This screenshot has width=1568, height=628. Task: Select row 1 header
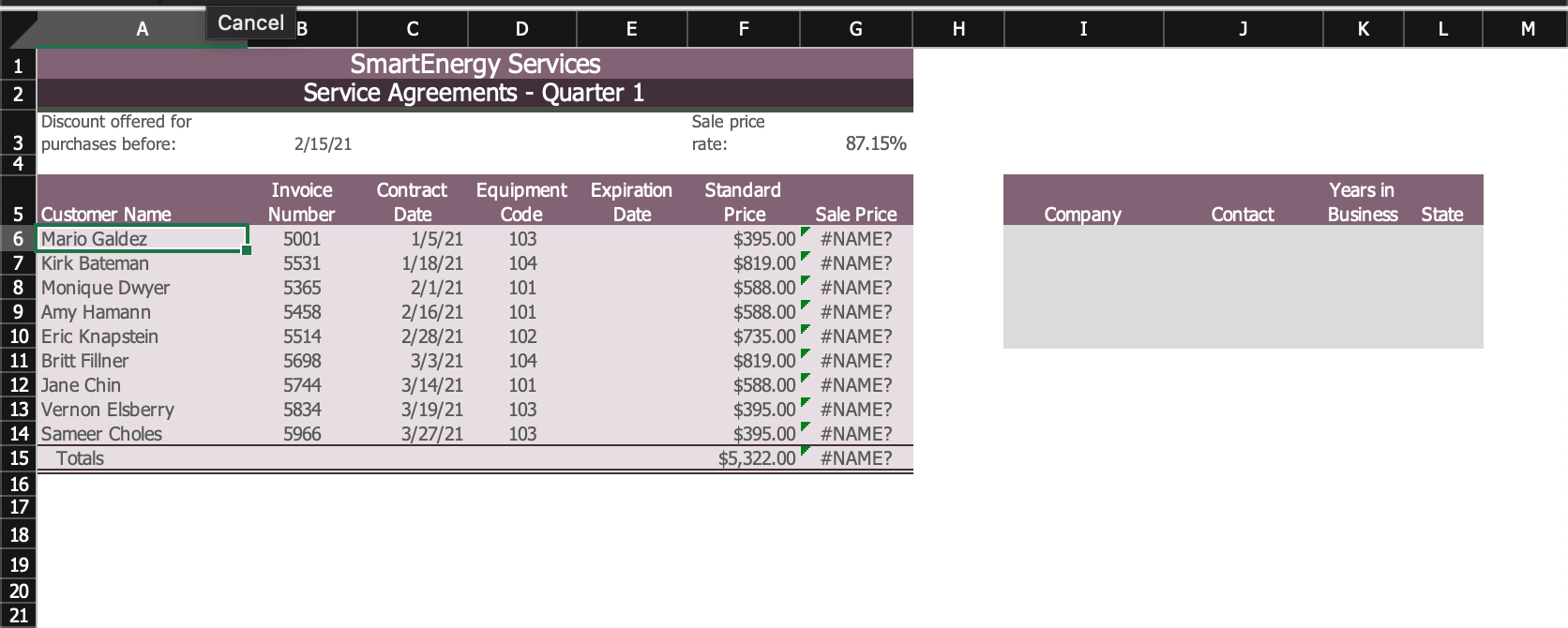point(18,64)
